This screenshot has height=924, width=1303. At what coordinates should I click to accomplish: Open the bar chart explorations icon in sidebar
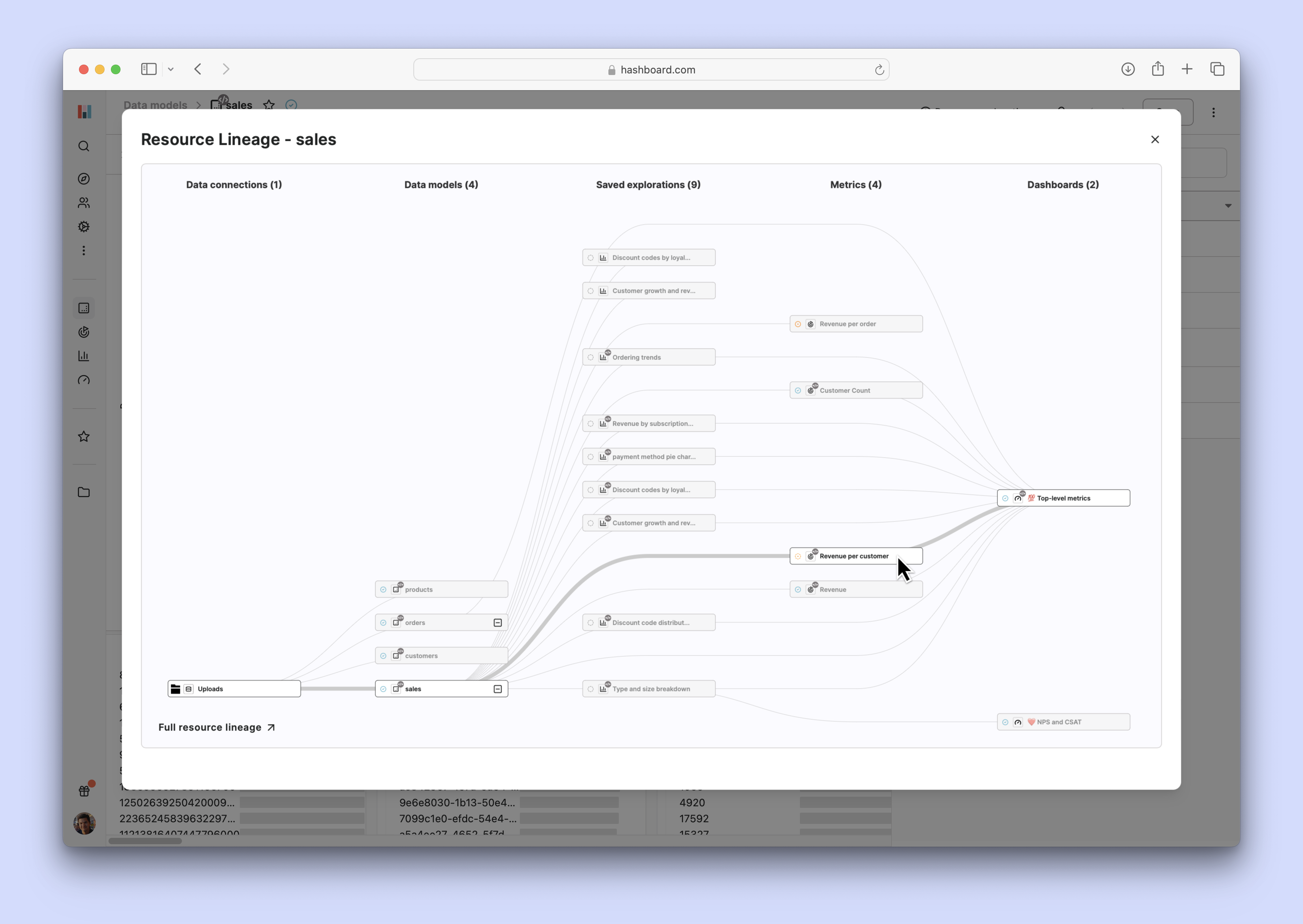(84, 356)
